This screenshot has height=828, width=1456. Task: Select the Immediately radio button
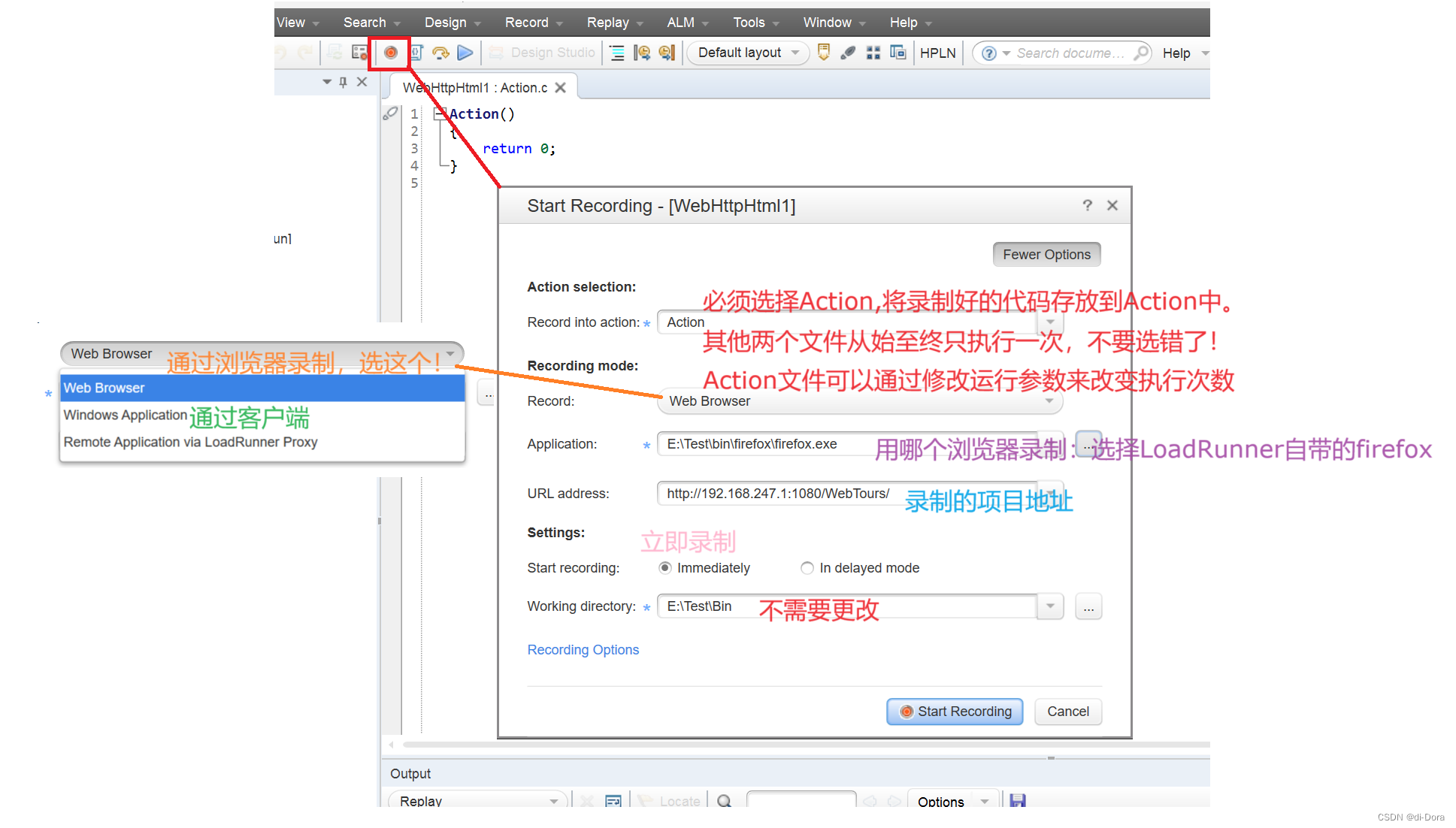click(664, 568)
